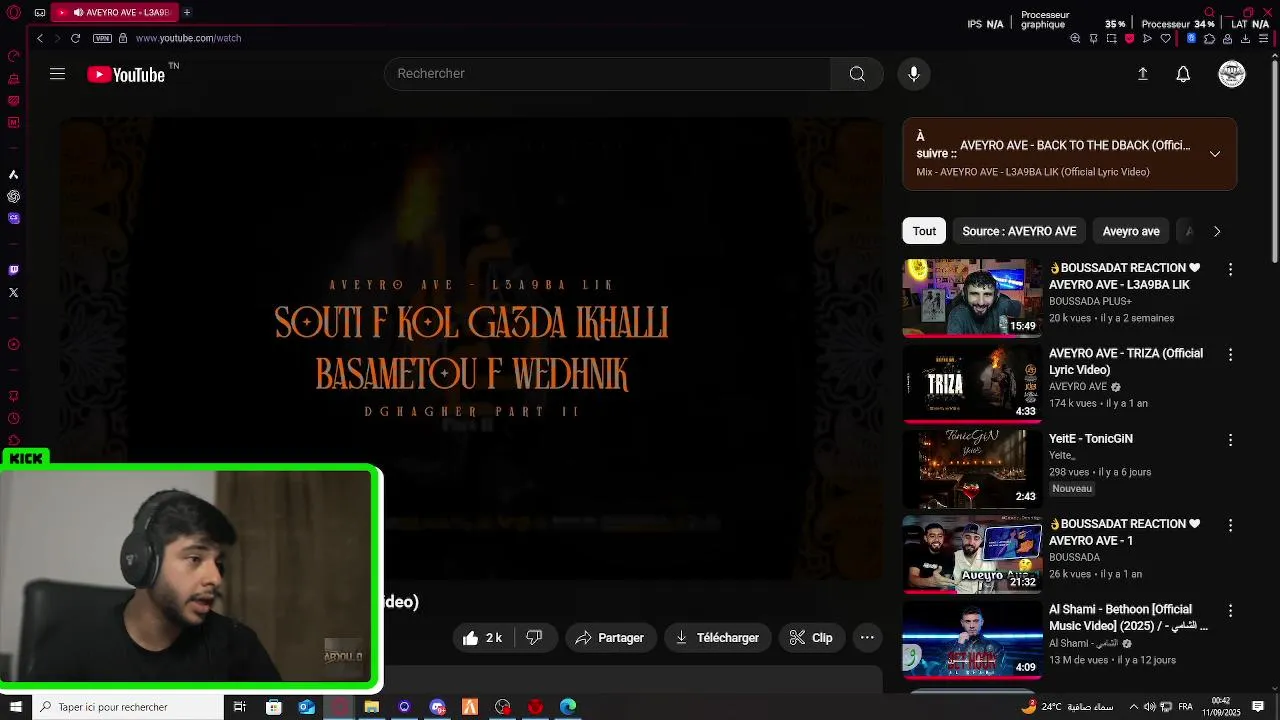1280x720 pixels.
Task: Focus the www.youtube.com/watch address bar
Action: coord(188,38)
